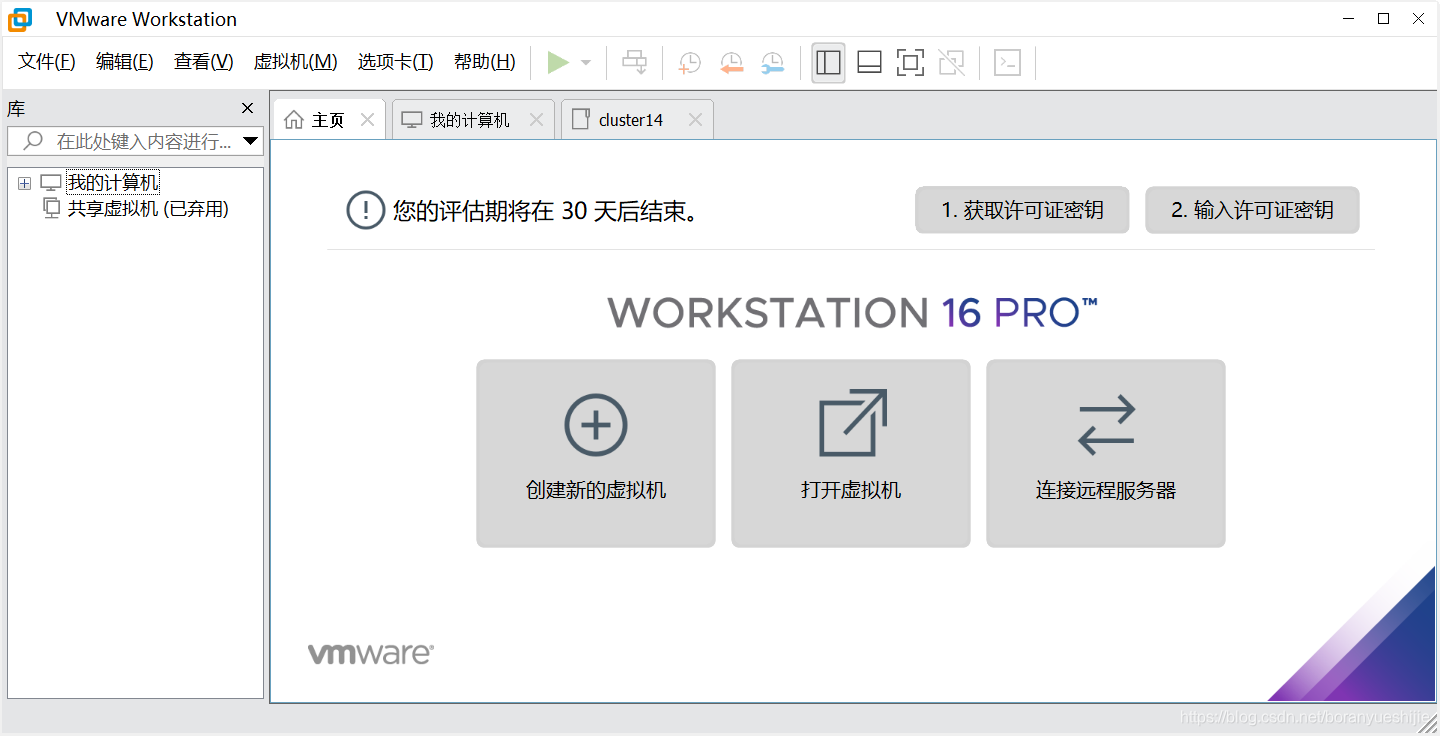Image resolution: width=1440 pixels, height=736 pixels.
Task: Click the library search input field
Action: point(135,141)
